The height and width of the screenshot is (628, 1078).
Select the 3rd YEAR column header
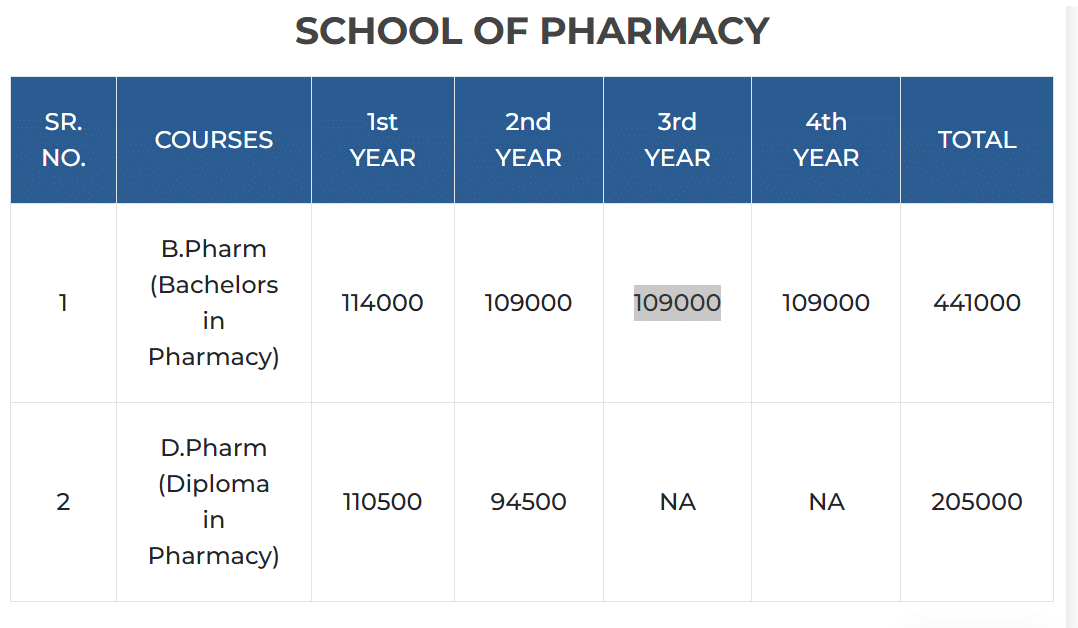[x=677, y=140]
